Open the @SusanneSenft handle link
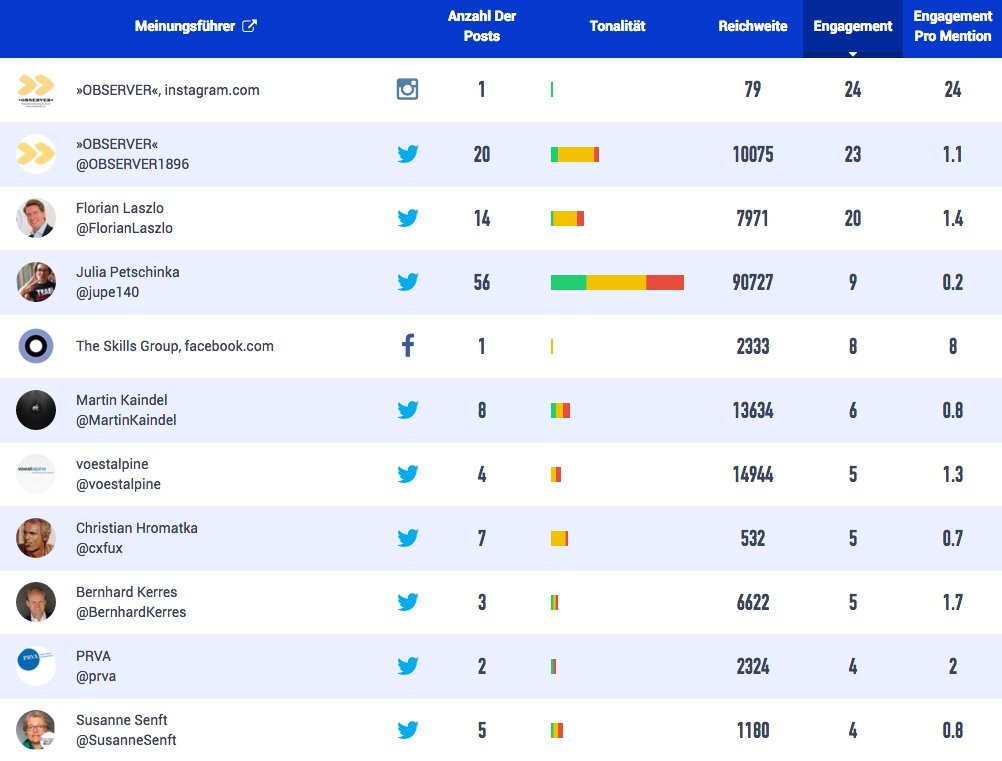This screenshot has width=1002, height=761. coord(126,740)
